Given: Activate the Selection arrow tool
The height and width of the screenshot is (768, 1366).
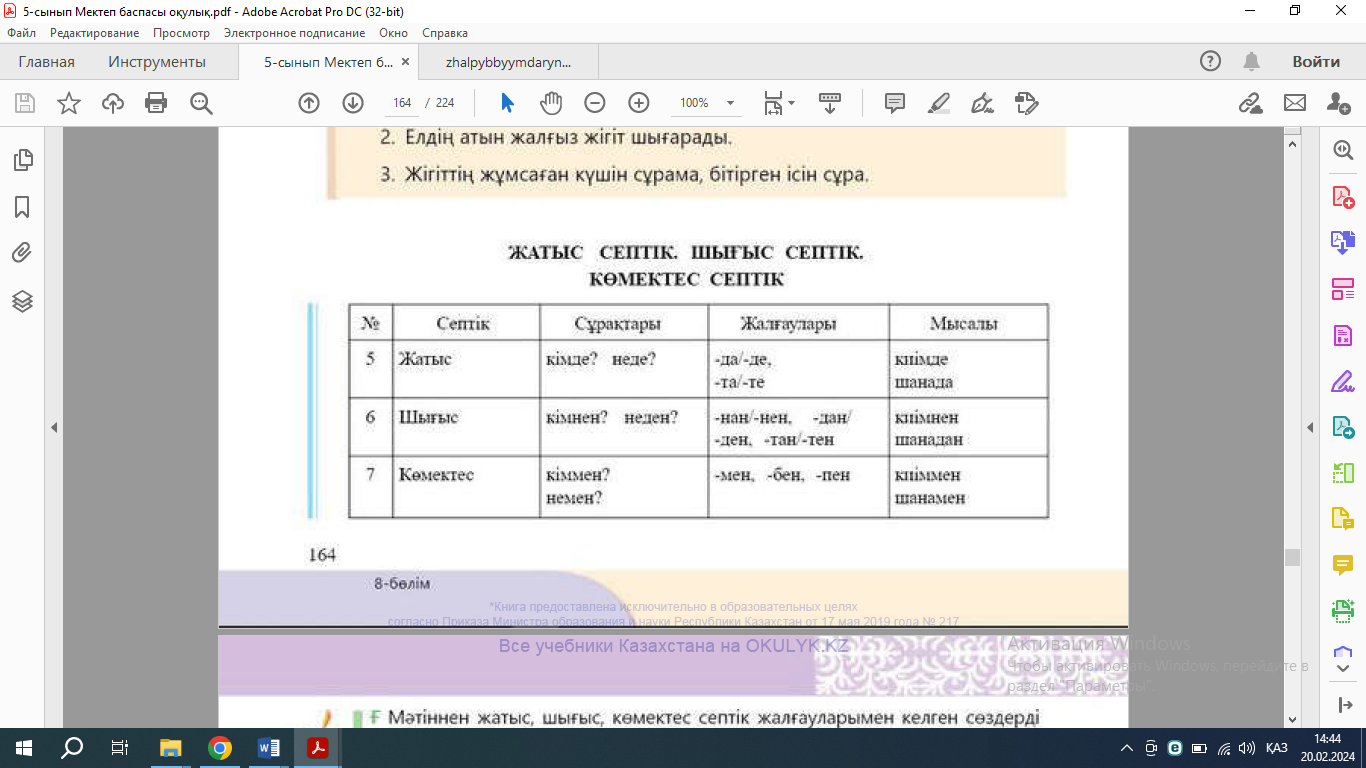Looking at the screenshot, I should point(507,103).
